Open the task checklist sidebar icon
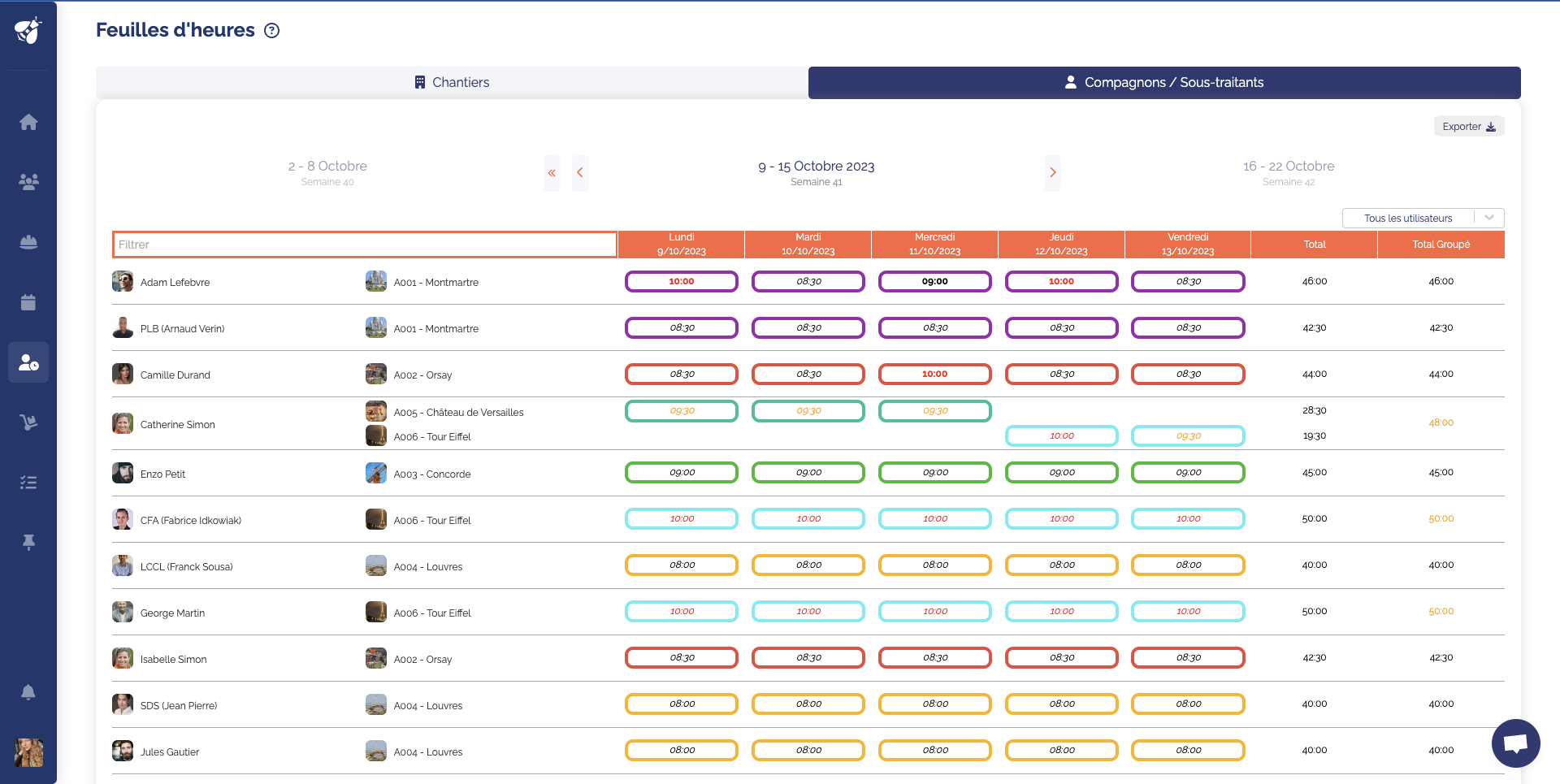The image size is (1560, 784). (x=28, y=483)
